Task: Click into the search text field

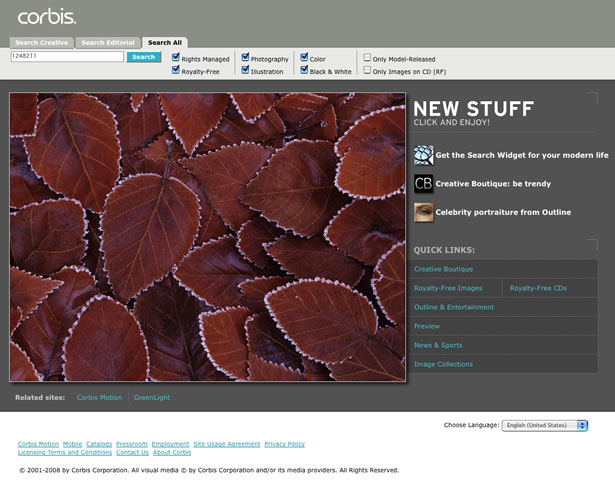Action: click(x=67, y=56)
